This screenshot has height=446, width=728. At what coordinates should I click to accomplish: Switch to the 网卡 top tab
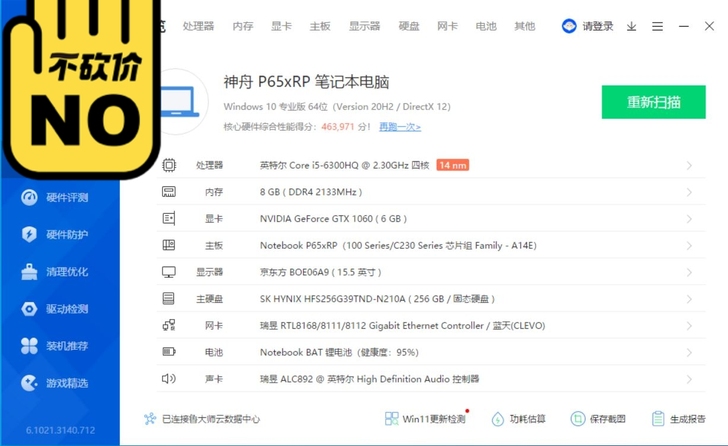coord(448,26)
